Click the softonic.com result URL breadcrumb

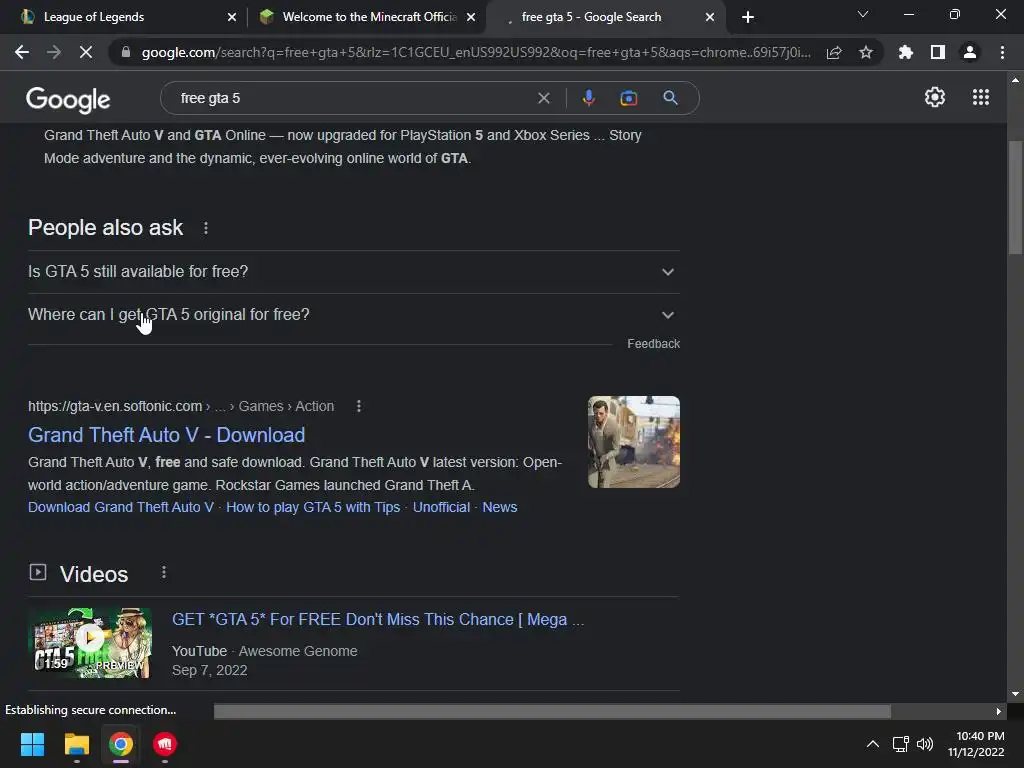coord(181,406)
